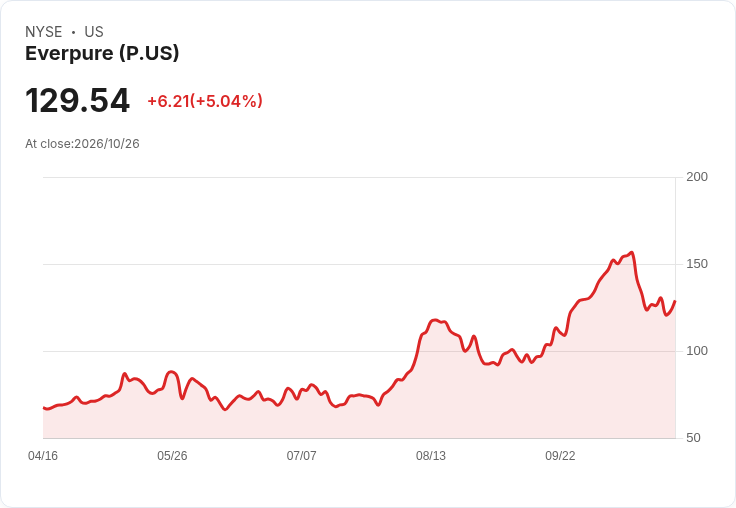Select the 09/22 date on x-axis
Screen dimensions: 736x508
pyautogui.click(x=560, y=456)
